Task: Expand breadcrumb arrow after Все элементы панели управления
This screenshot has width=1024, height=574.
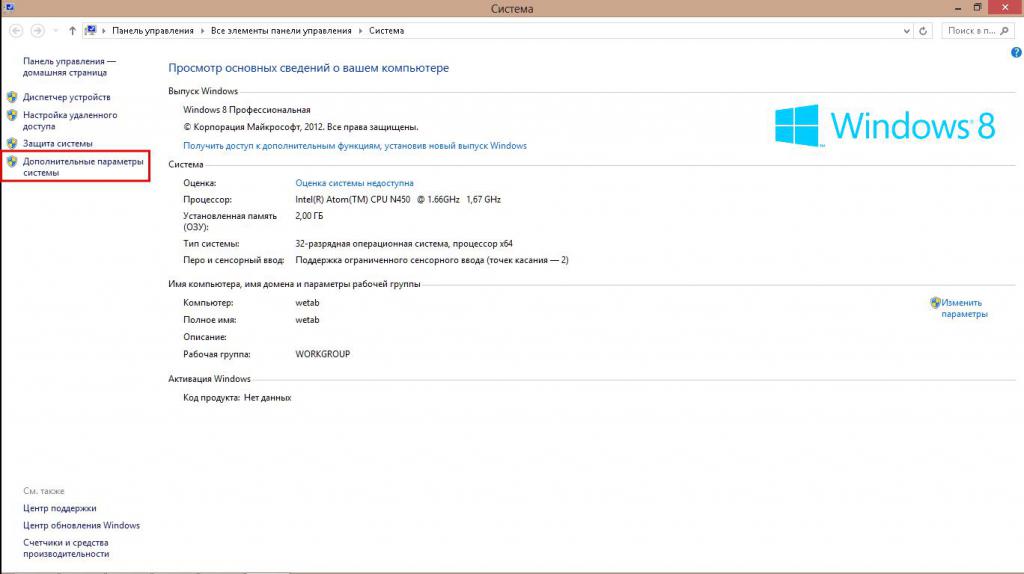Action: (x=360, y=31)
